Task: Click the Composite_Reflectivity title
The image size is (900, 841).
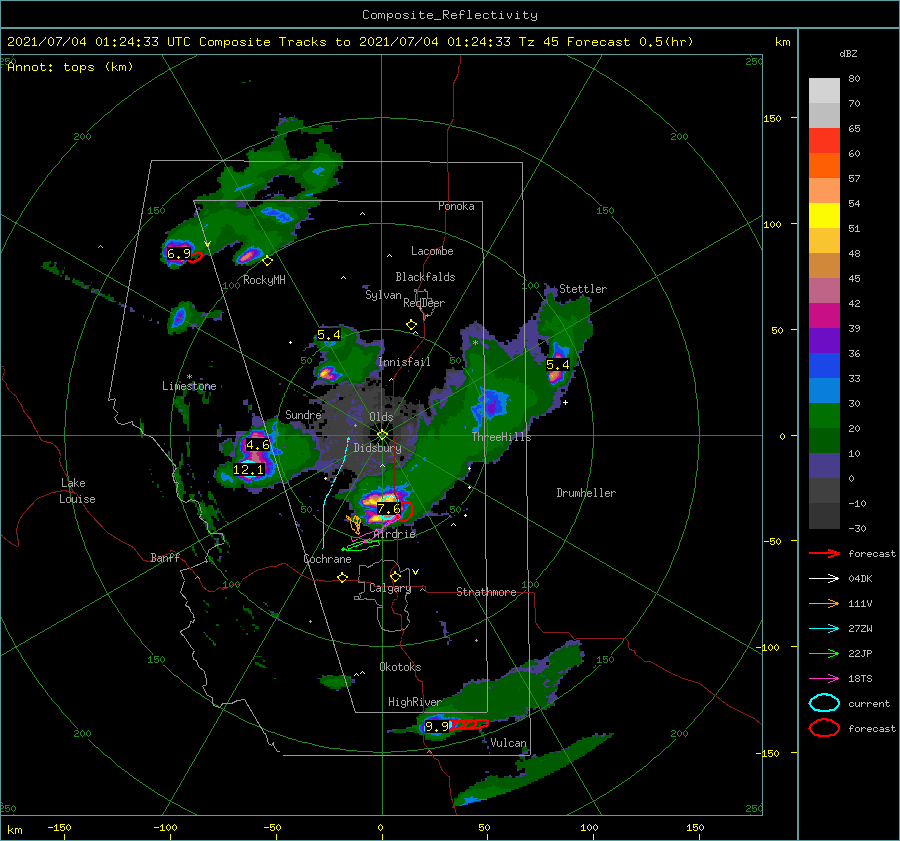Action: pos(450,14)
